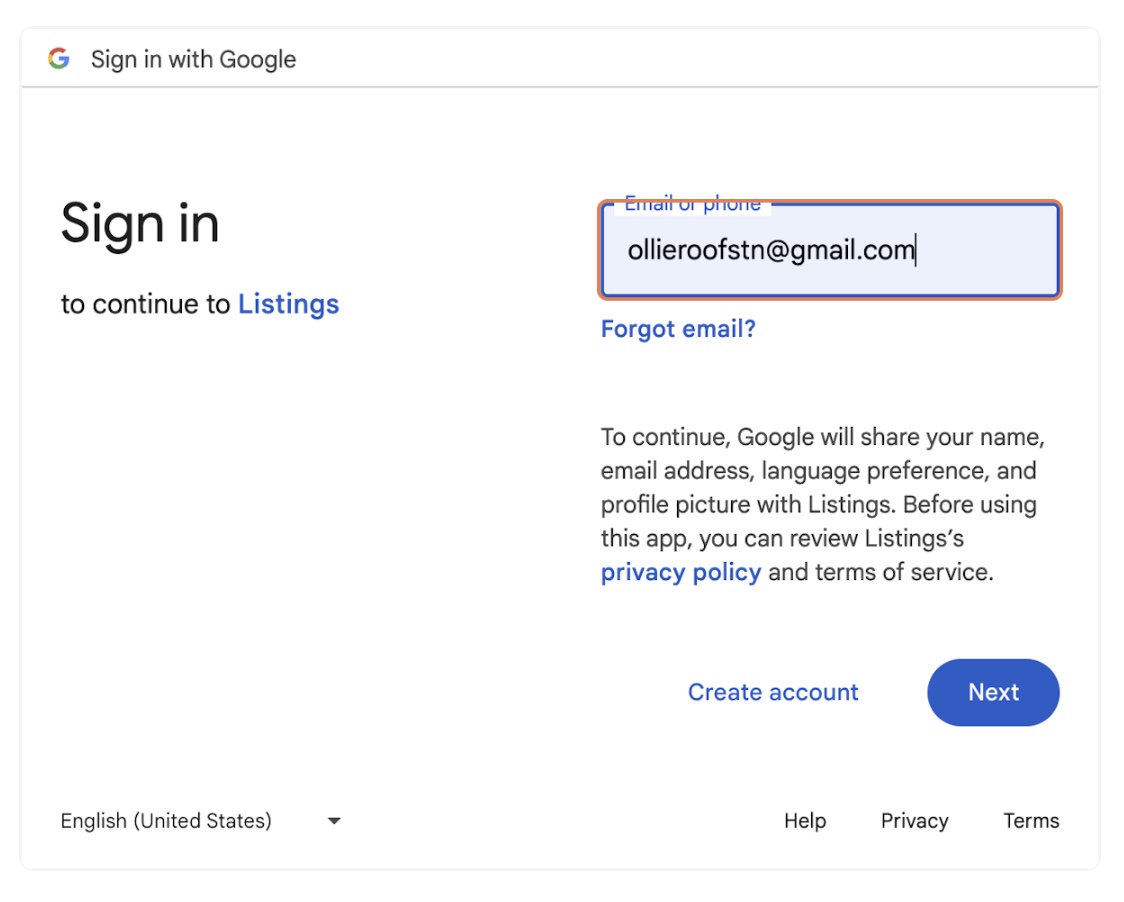This screenshot has width=1124, height=902.
Task: Open the Terms footer link
Action: (1031, 820)
